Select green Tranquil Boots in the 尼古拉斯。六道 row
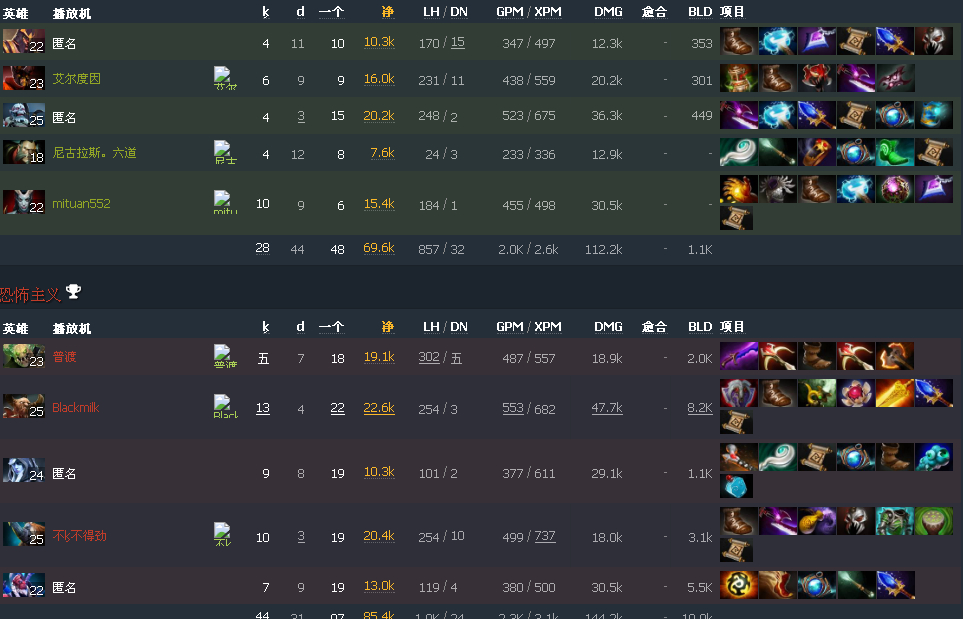The width and height of the screenshot is (963, 619). pos(894,152)
